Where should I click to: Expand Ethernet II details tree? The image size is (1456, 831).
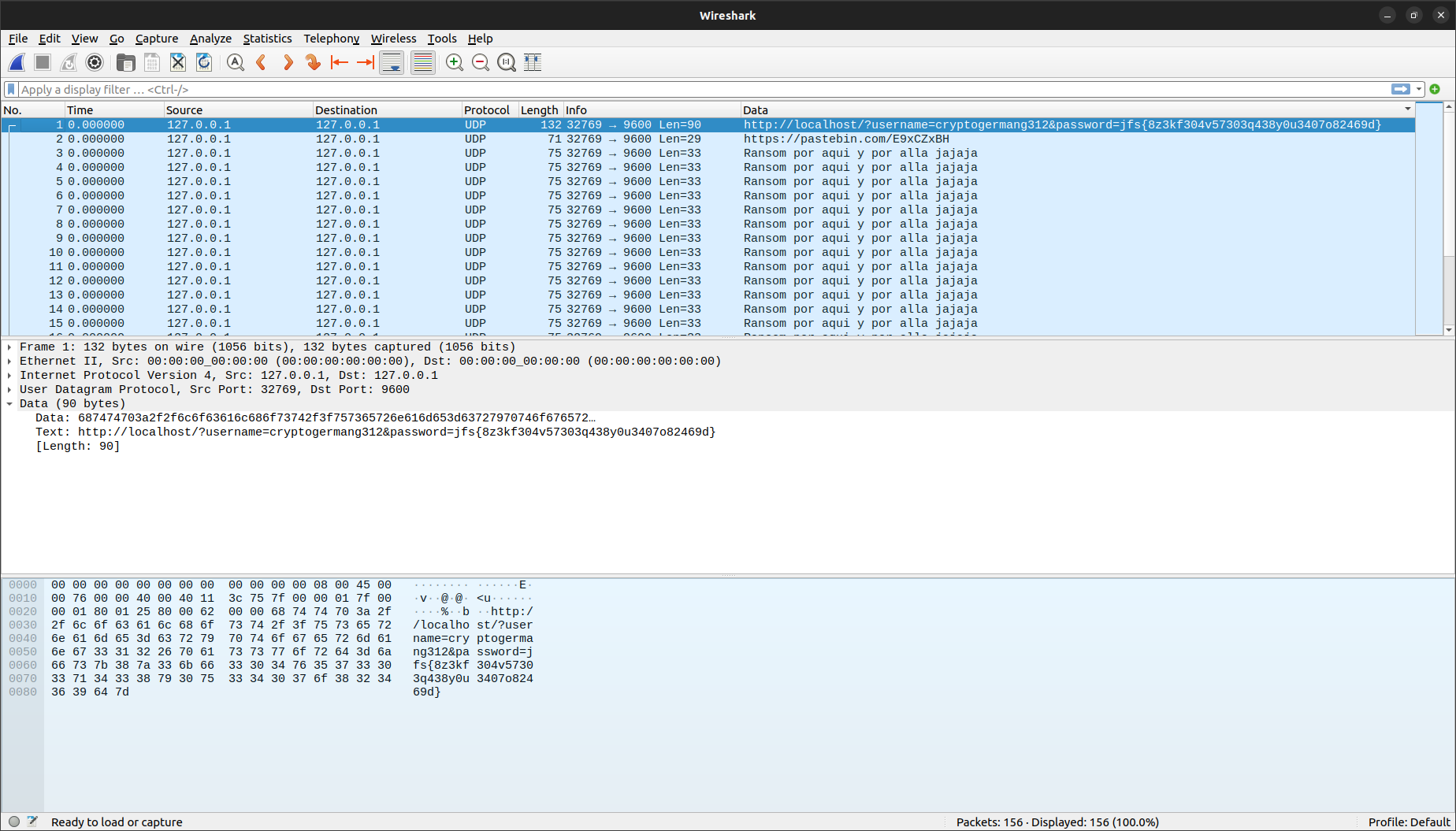(9, 361)
